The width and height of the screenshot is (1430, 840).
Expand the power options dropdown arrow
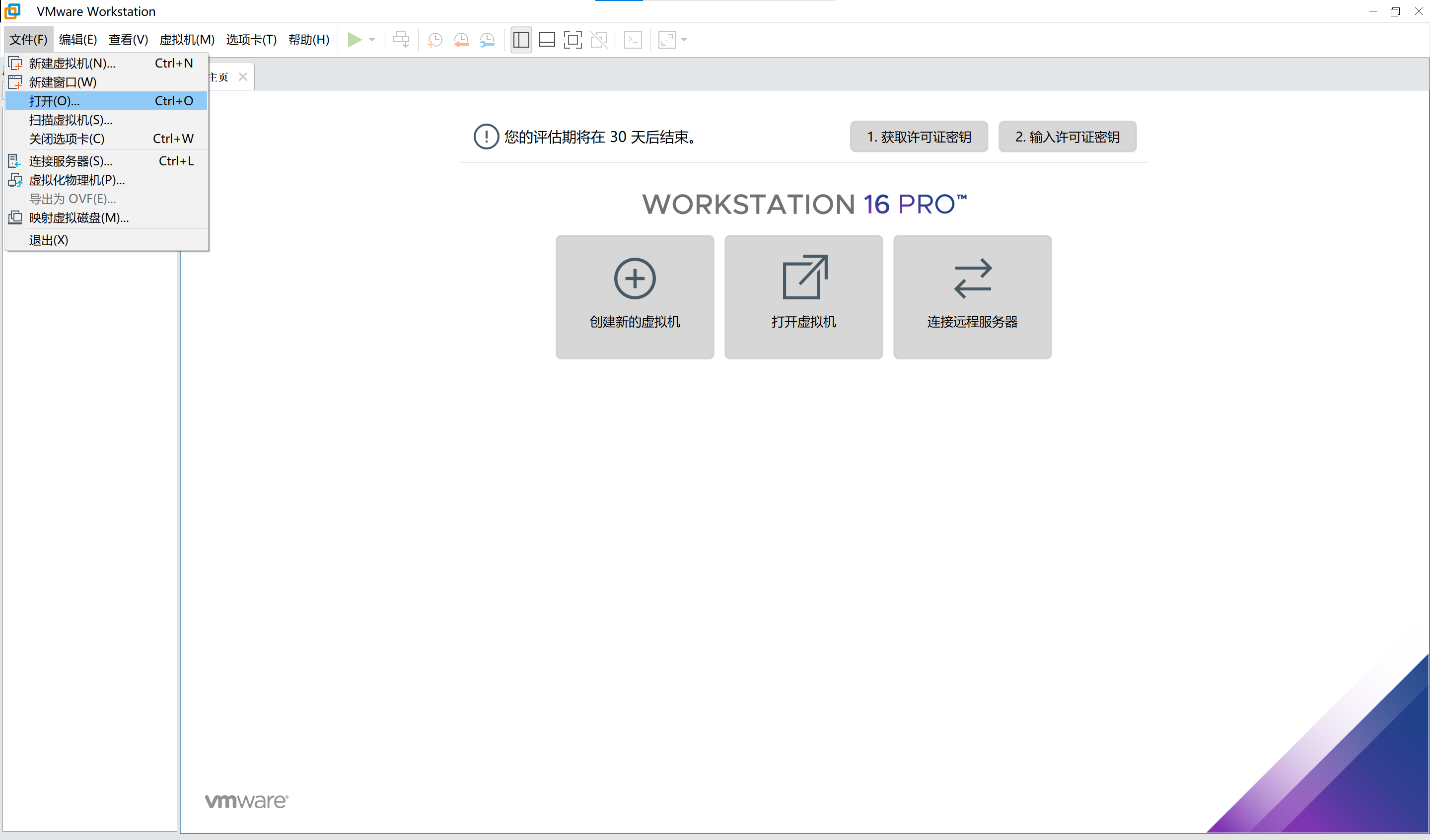click(372, 40)
